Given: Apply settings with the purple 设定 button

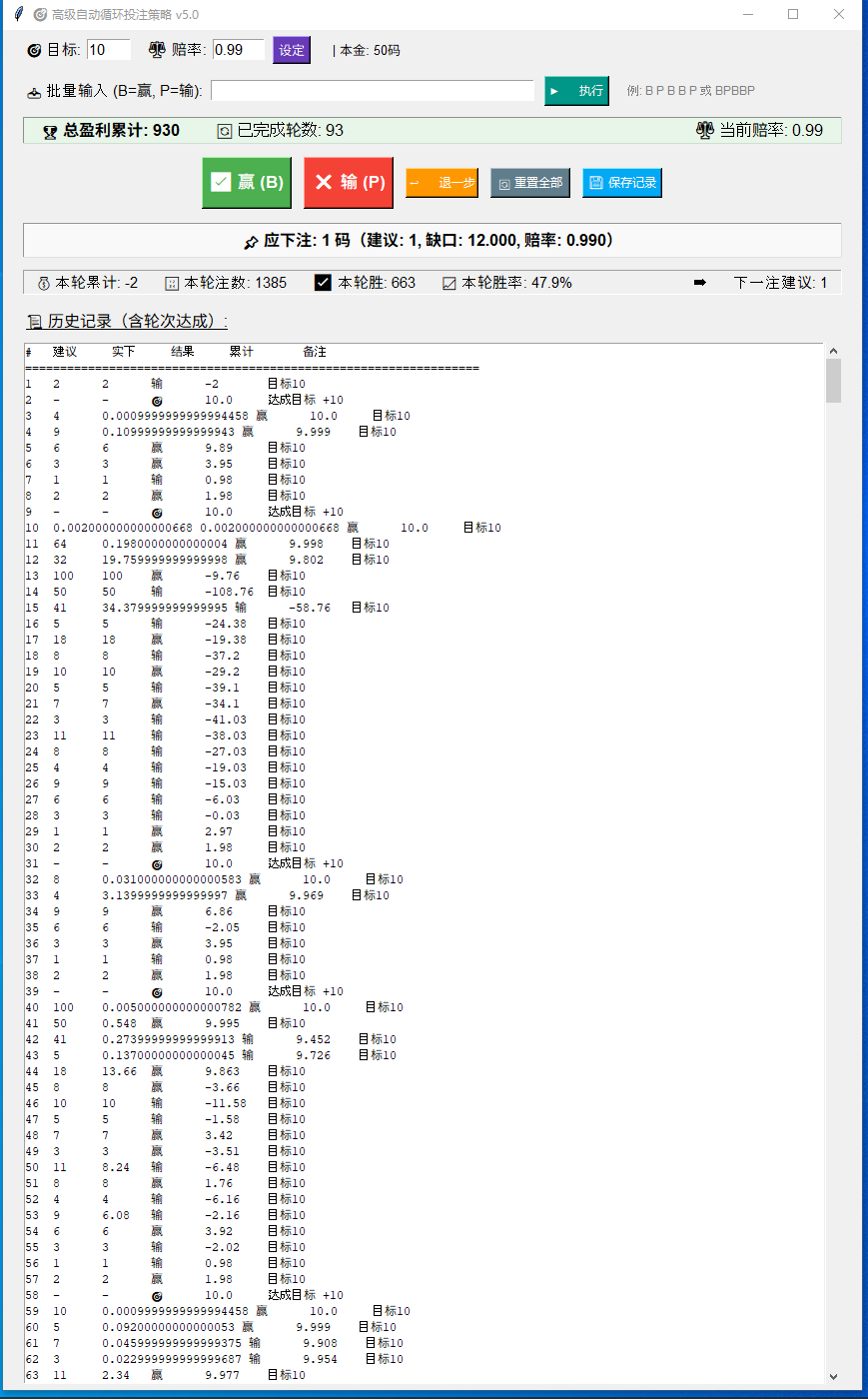Looking at the screenshot, I should tap(292, 50).
